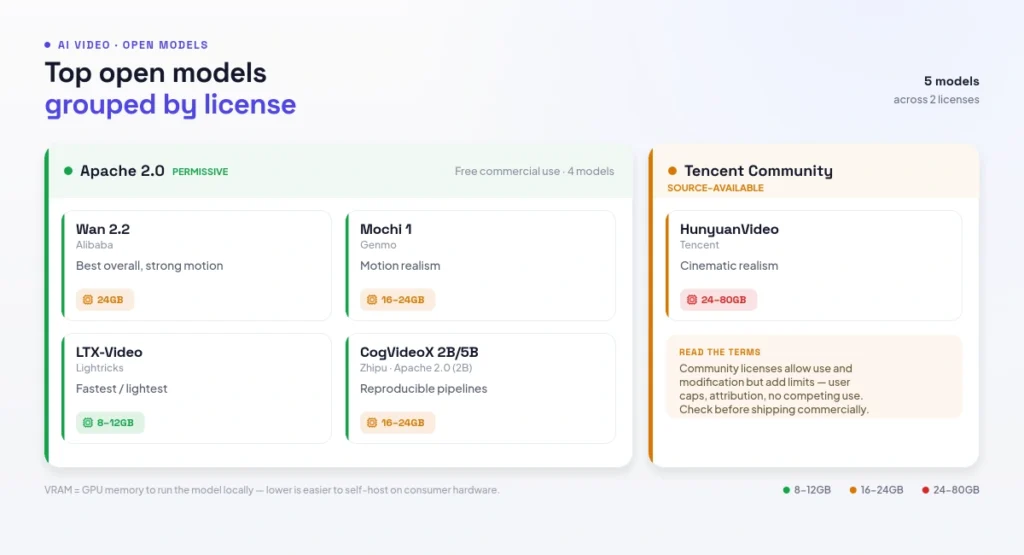Viewport: 1024px width, 555px height.
Task: Click the Tencent Community heading
Action: [x=758, y=171]
